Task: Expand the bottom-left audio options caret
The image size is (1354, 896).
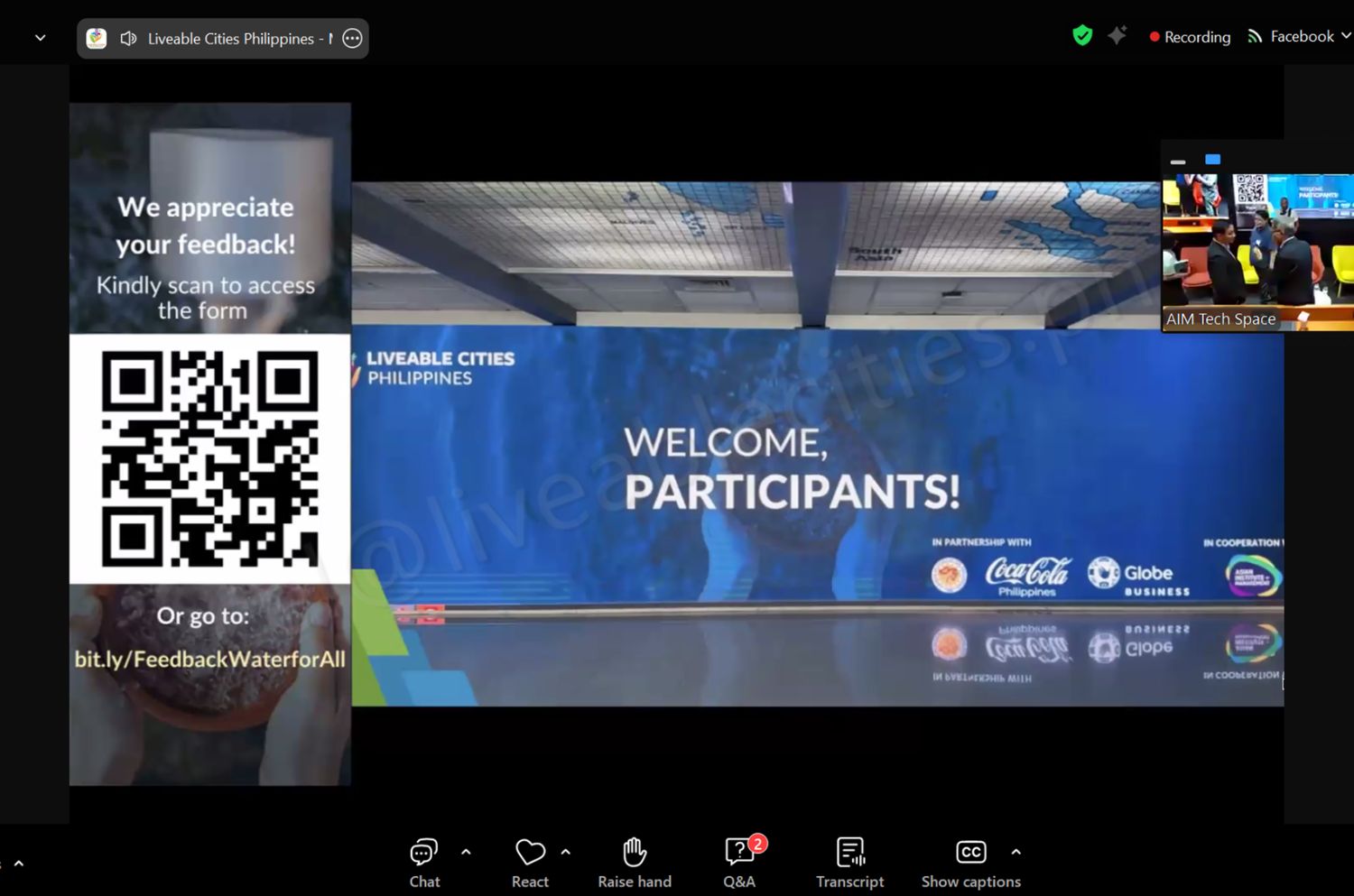Action: tap(19, 864)
